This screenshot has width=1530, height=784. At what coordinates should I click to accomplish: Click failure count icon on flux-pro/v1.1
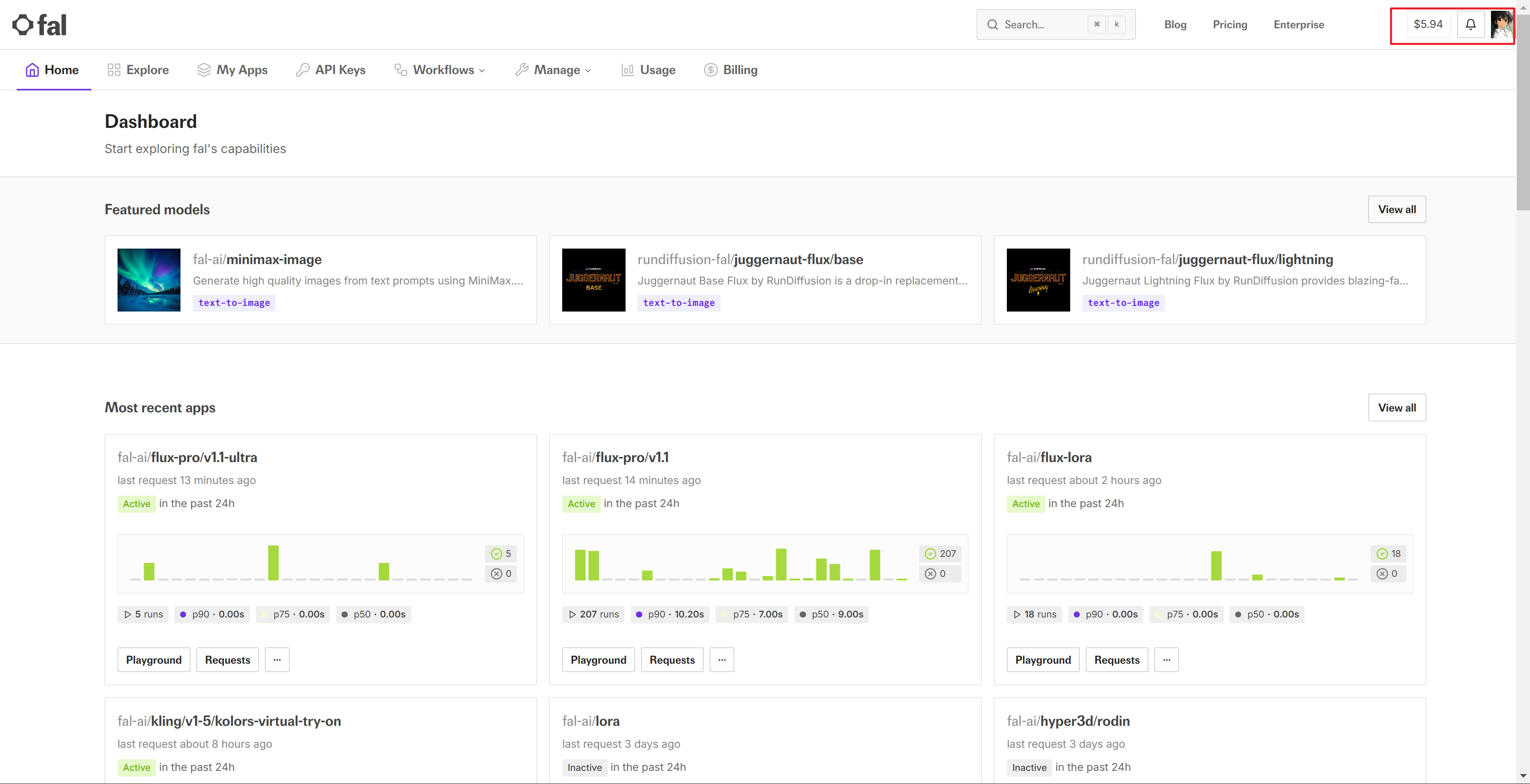click(931, 574)
